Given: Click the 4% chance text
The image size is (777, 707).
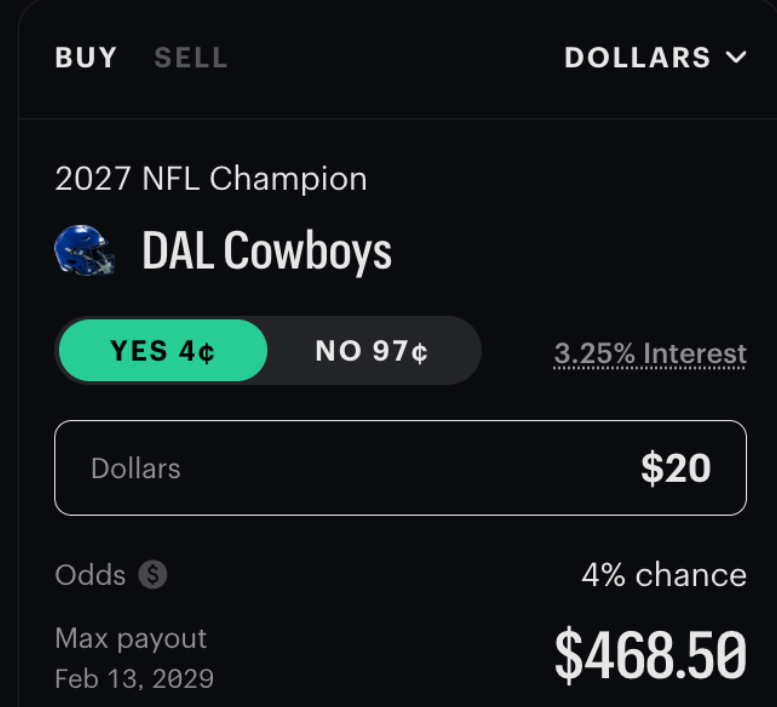Looking at the screenshot, I should (x=664, y=575).
